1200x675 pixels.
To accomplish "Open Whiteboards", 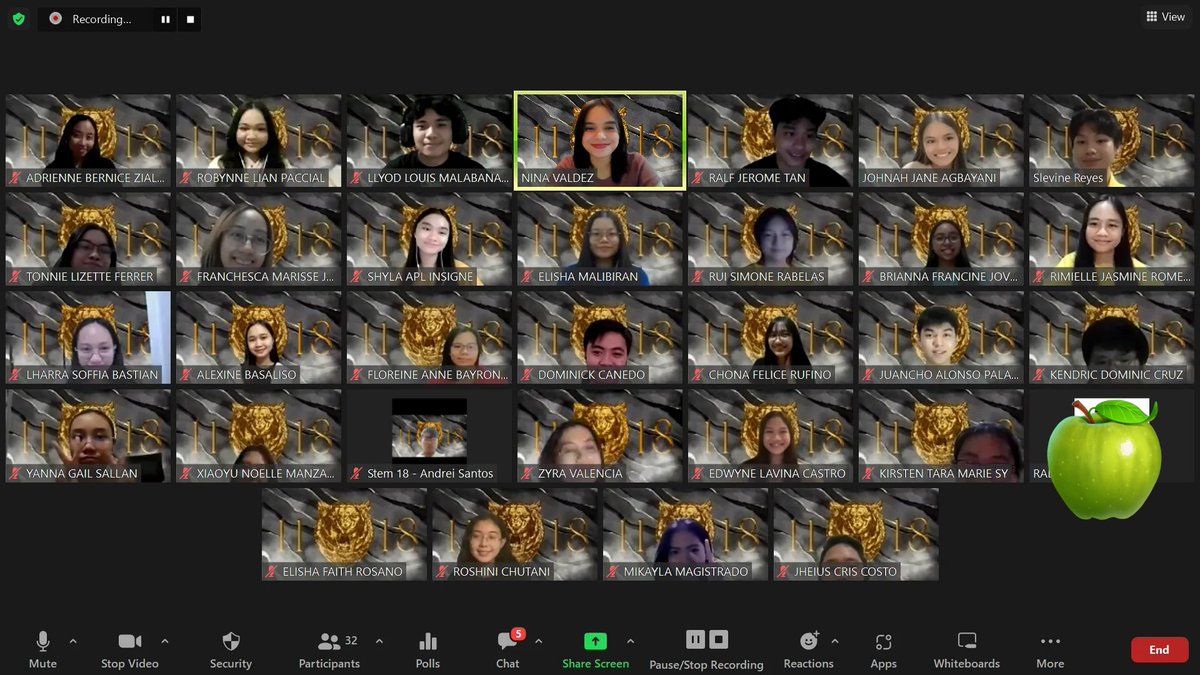I will 966,649.
